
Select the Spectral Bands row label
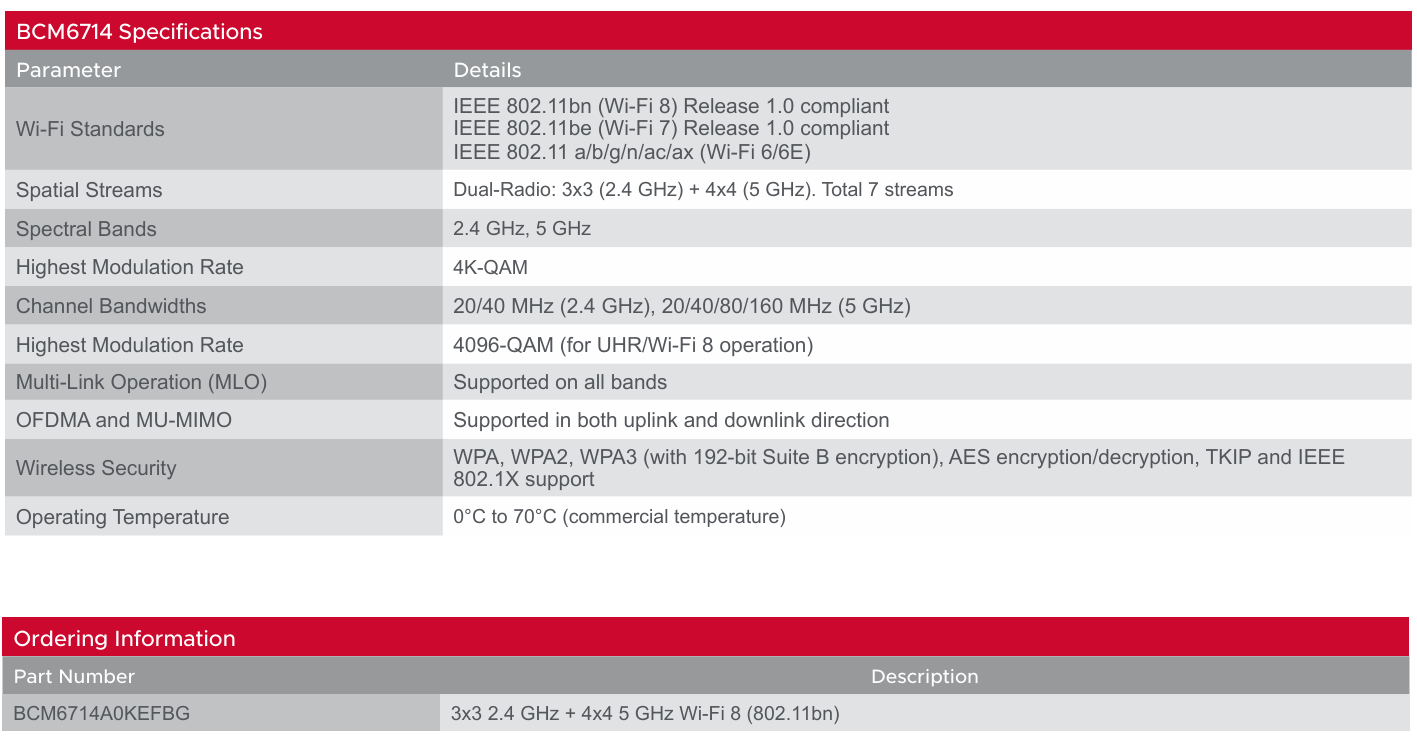click(86, 229)
